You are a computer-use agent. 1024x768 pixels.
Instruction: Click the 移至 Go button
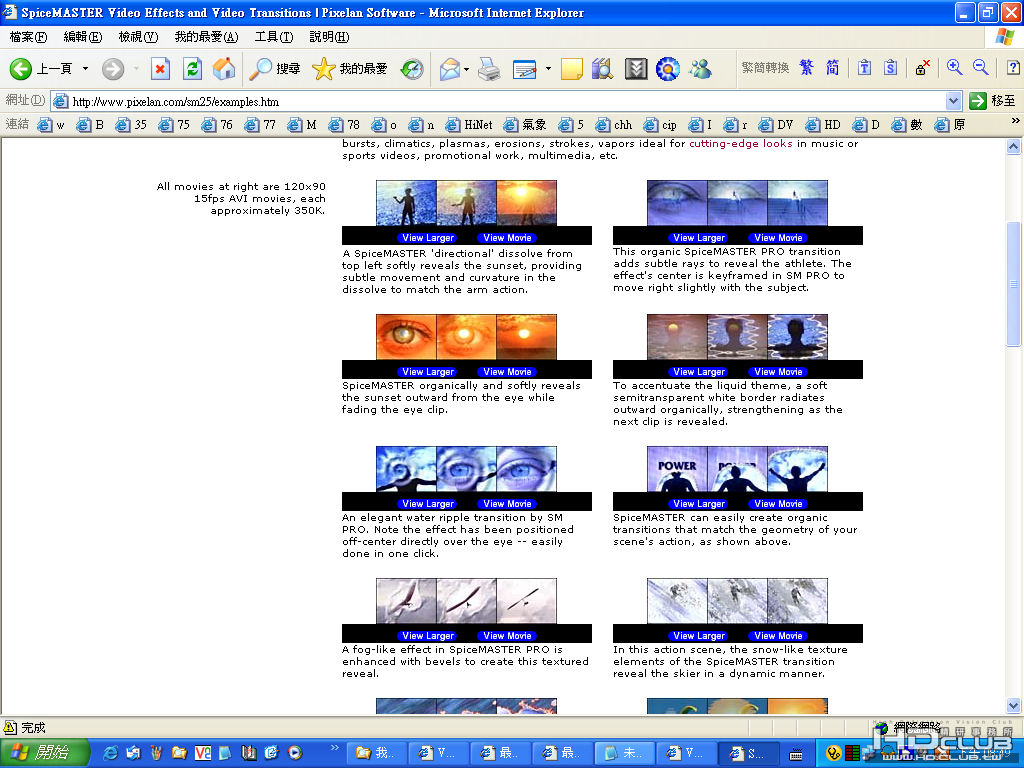tap(993, 101)
